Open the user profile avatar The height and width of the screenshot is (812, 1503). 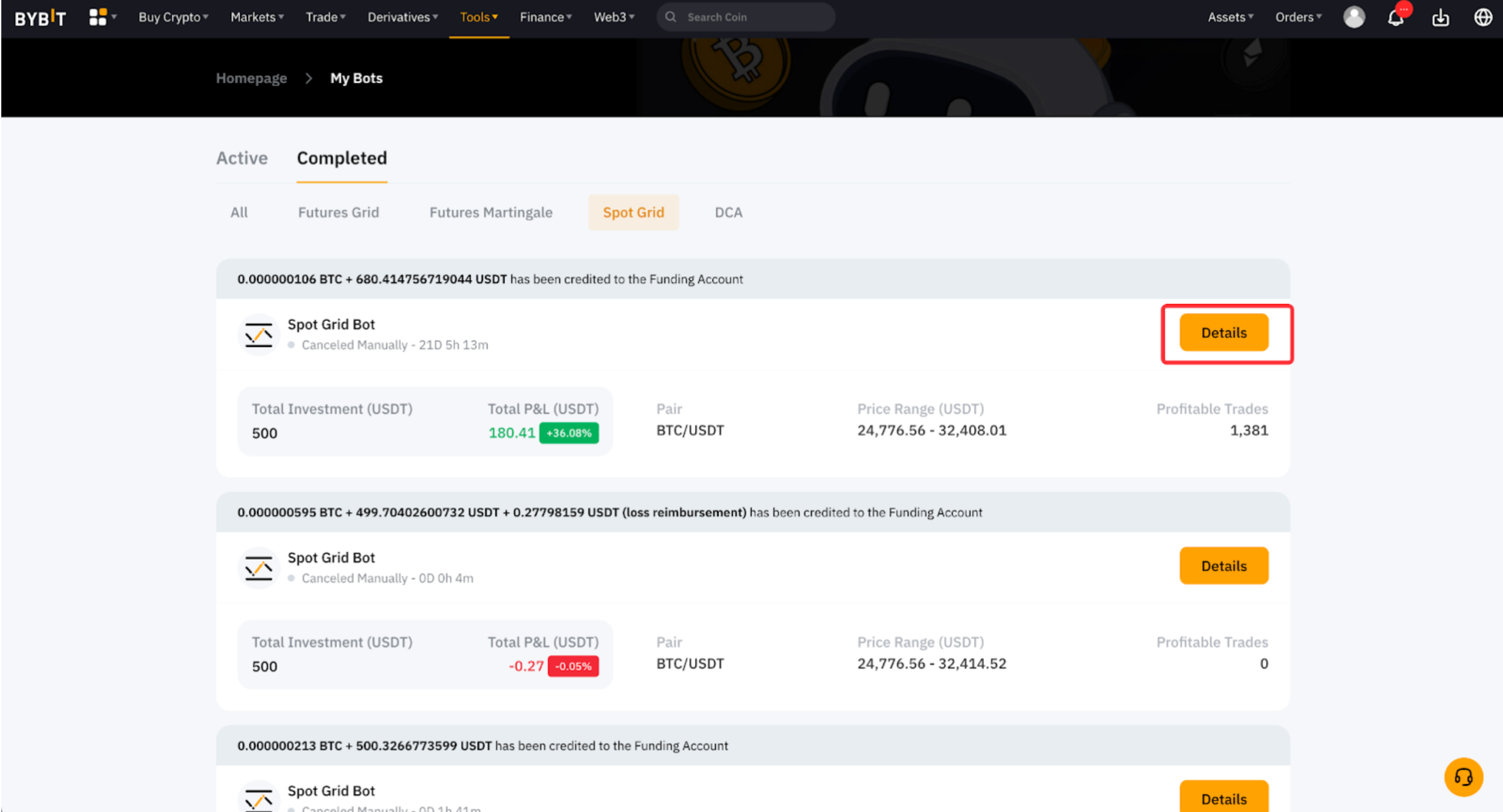tap(1354, 17)
